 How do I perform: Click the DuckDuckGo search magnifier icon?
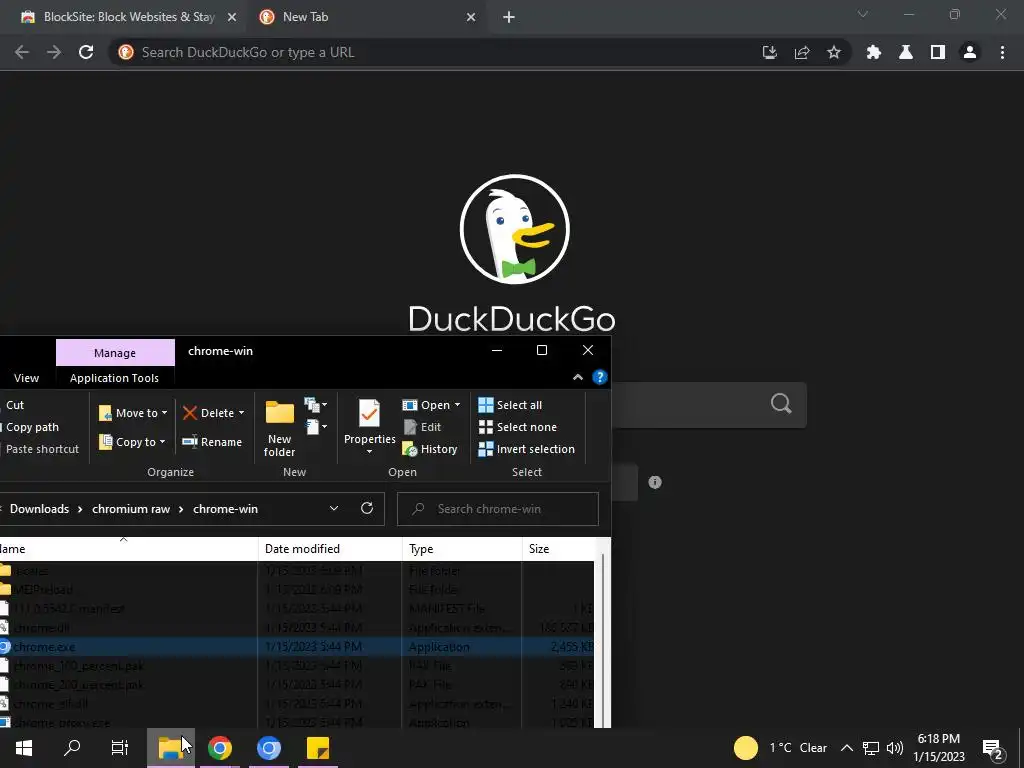point(781,404)
